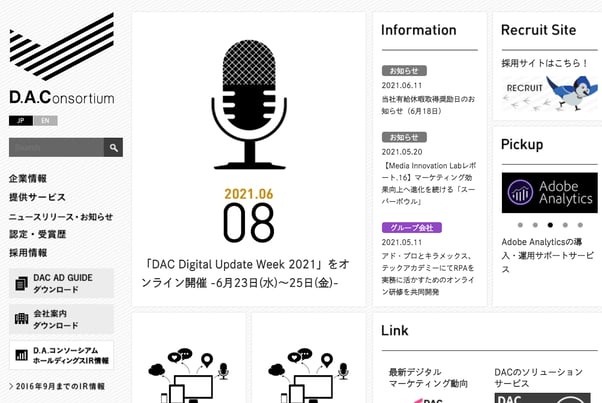
Task: Open DACのソリューションサービス link
Action: coord(538,378)
